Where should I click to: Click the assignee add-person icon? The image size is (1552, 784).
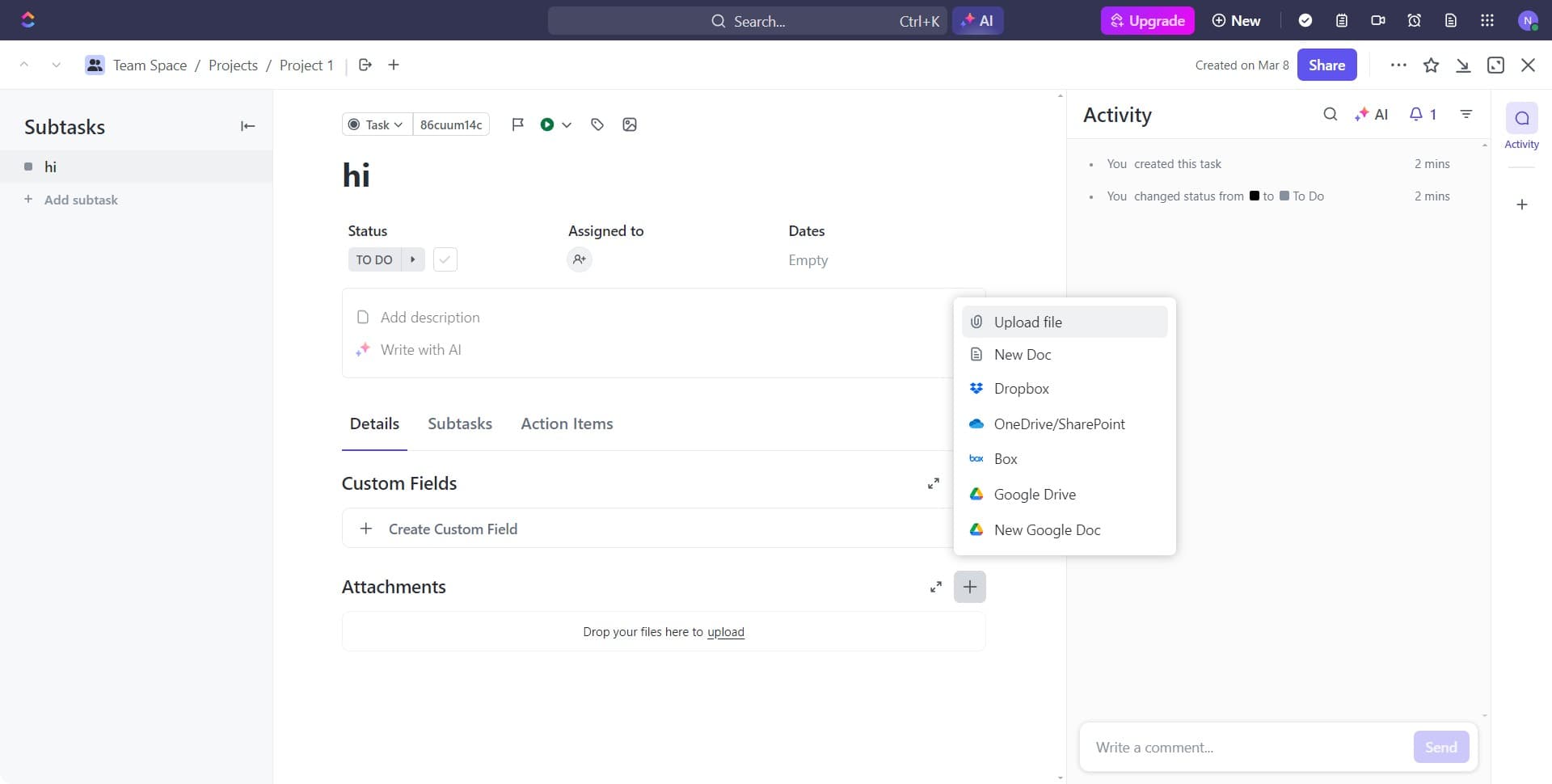click(x=579, y=259)
